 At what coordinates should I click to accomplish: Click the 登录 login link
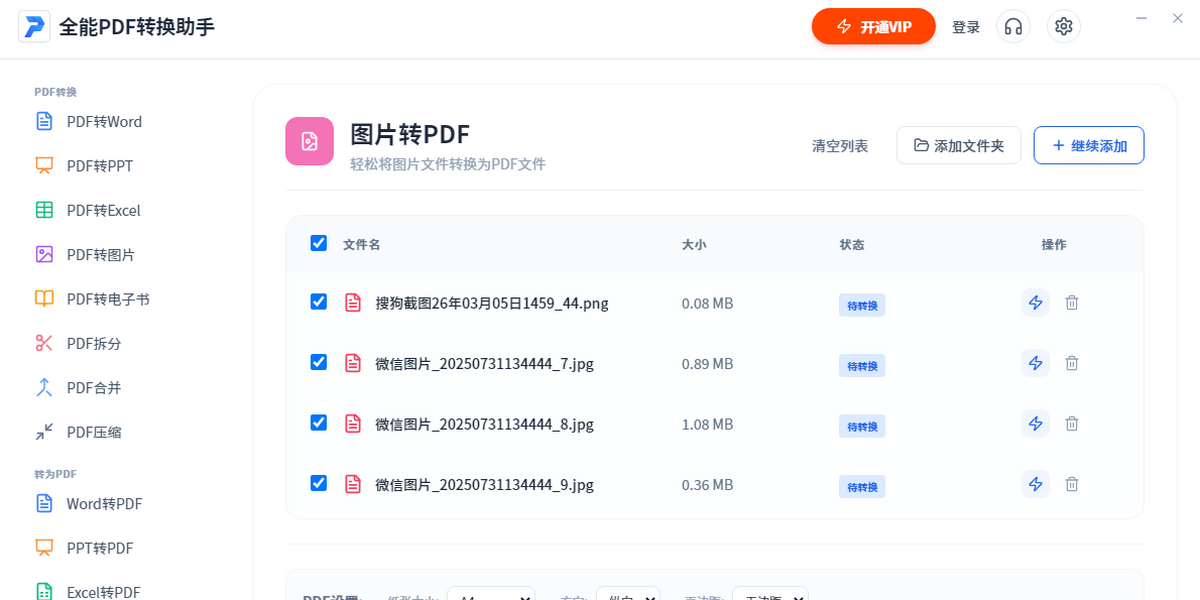coord(966,27)
